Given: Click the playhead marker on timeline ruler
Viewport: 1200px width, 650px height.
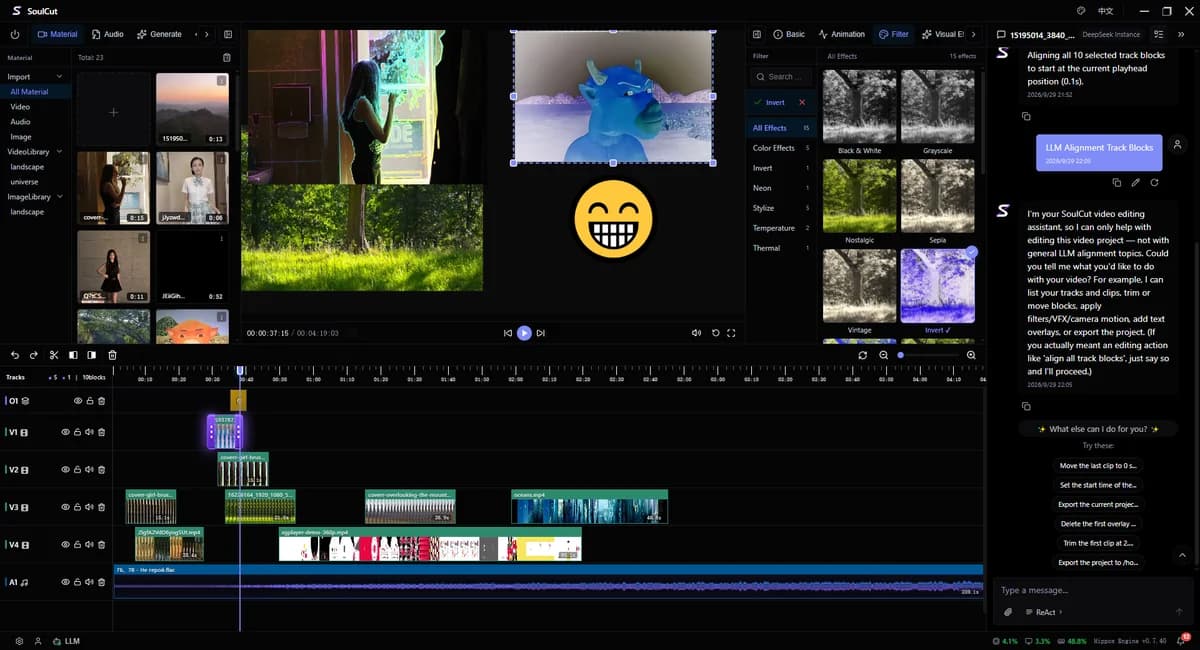Looking at the screenshot, I should (240, 370).
